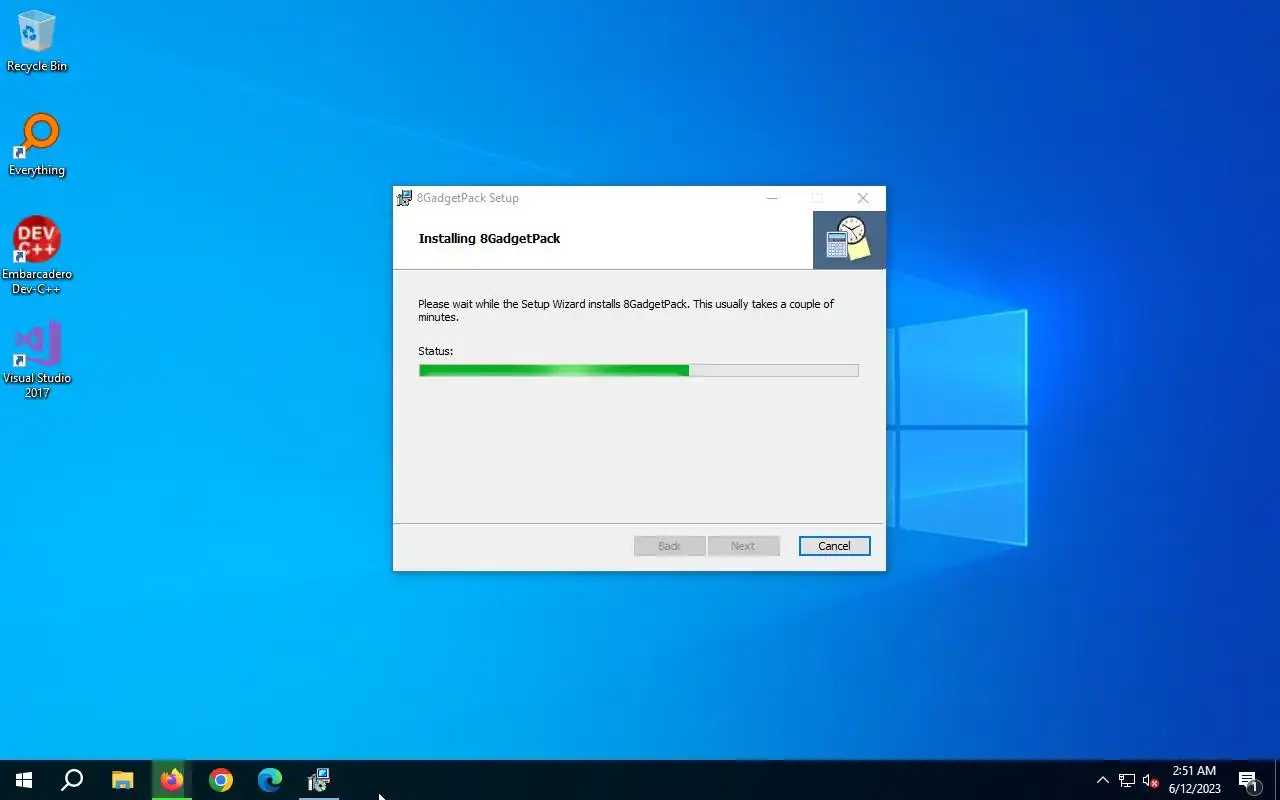Open the network status tray icon
1280x800 pixels.
click(1127, 780)
